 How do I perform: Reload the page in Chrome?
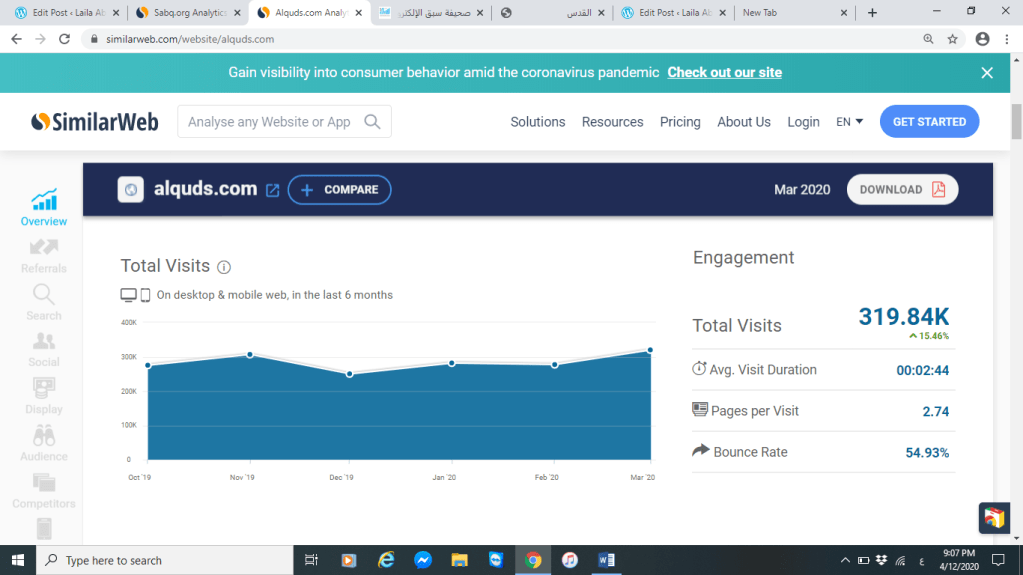click(x=65, y=39)
